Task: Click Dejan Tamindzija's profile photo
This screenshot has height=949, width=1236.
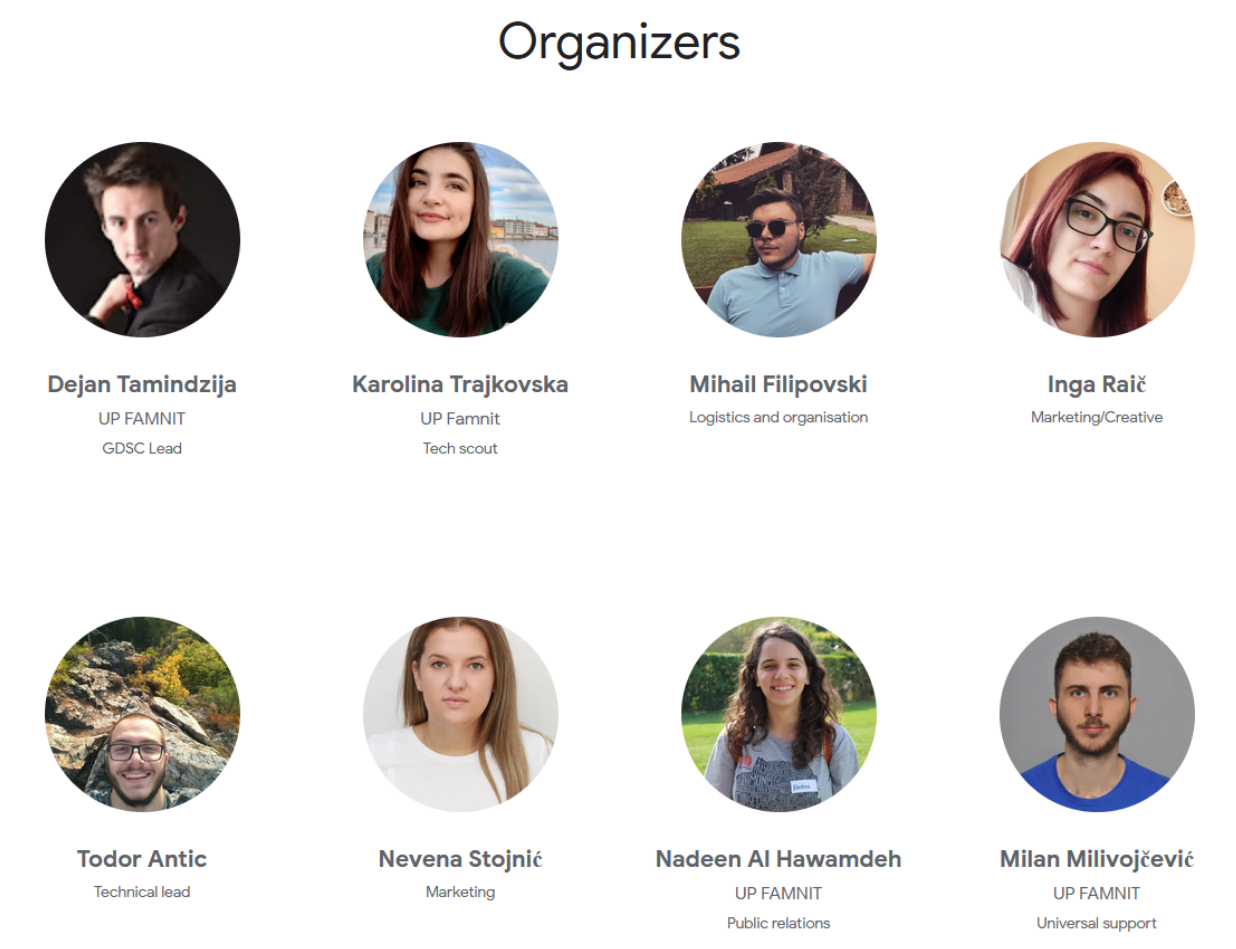Action: 142,239
